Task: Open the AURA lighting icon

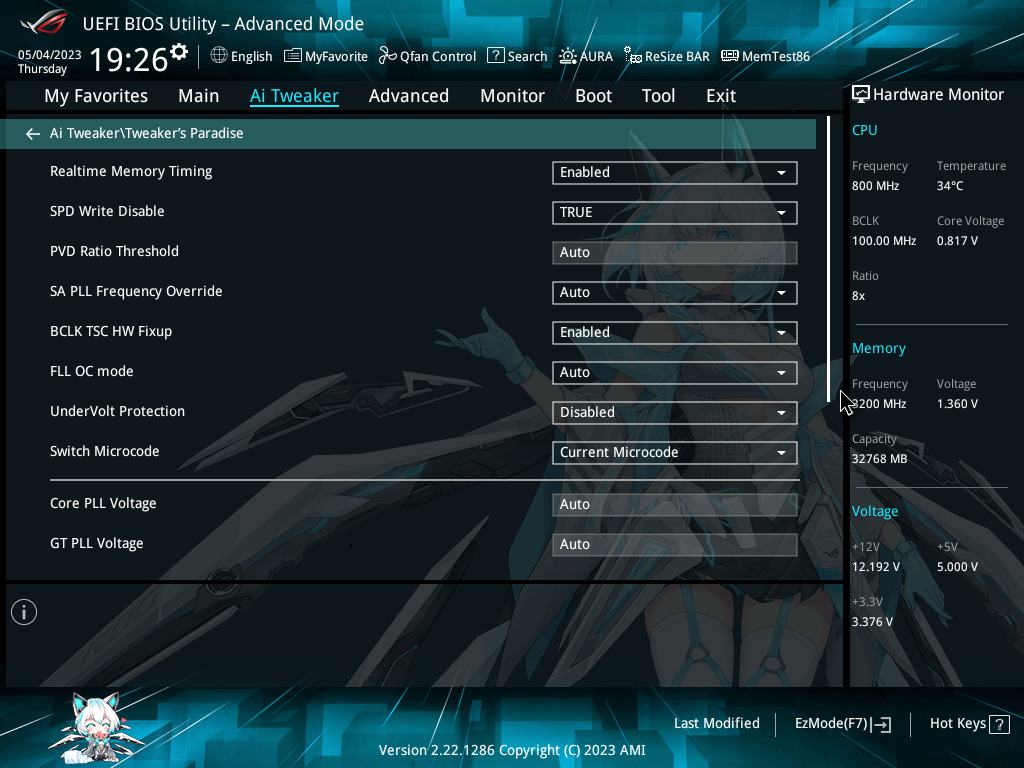Action: (568, 56)
